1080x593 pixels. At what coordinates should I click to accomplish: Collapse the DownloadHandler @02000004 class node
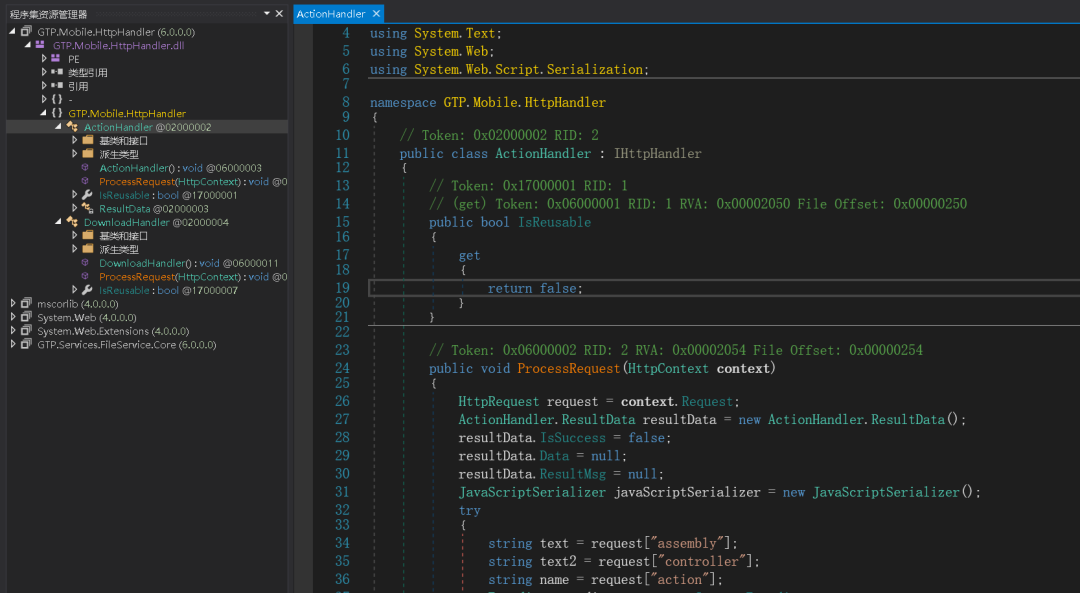tap(59, 222)
